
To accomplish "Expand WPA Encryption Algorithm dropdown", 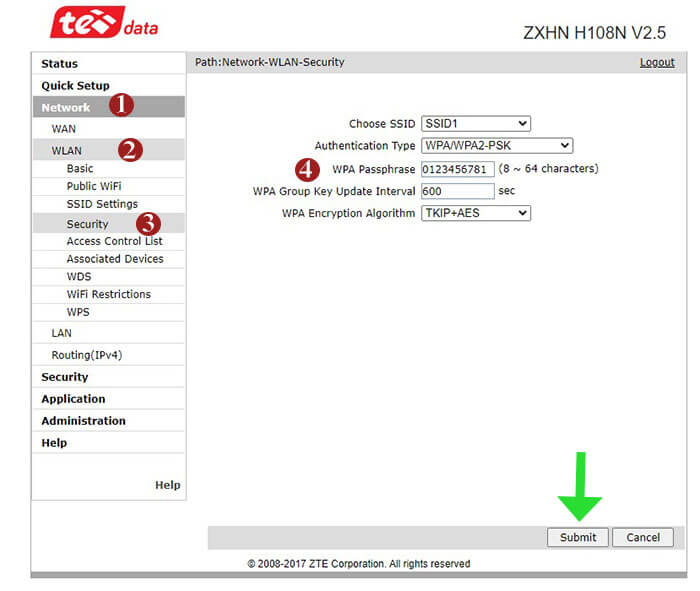I will click(x=475, y=213).
